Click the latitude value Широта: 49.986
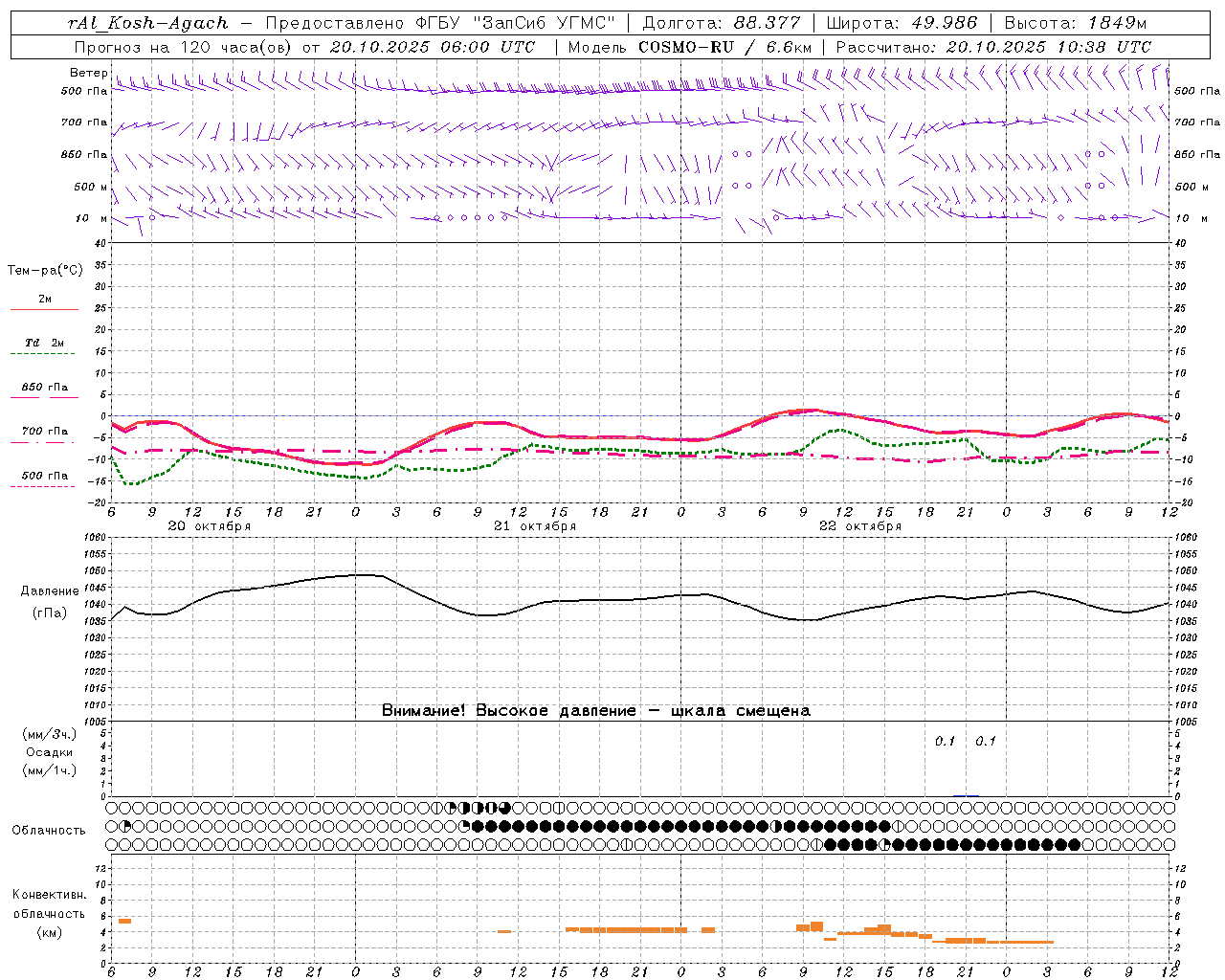Image resolution: width=1225 pixels, height=980 pixels. click(x=902, y=23)
